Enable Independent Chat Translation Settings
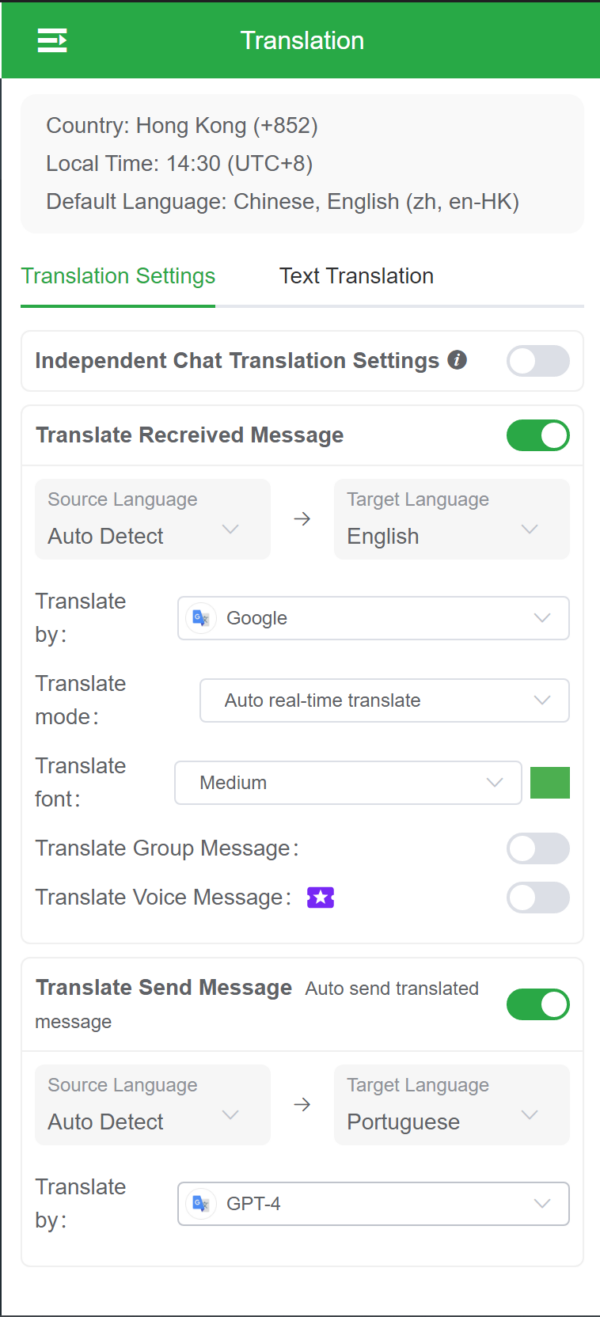The image size is (600, 1317). [x=537, y=361]
